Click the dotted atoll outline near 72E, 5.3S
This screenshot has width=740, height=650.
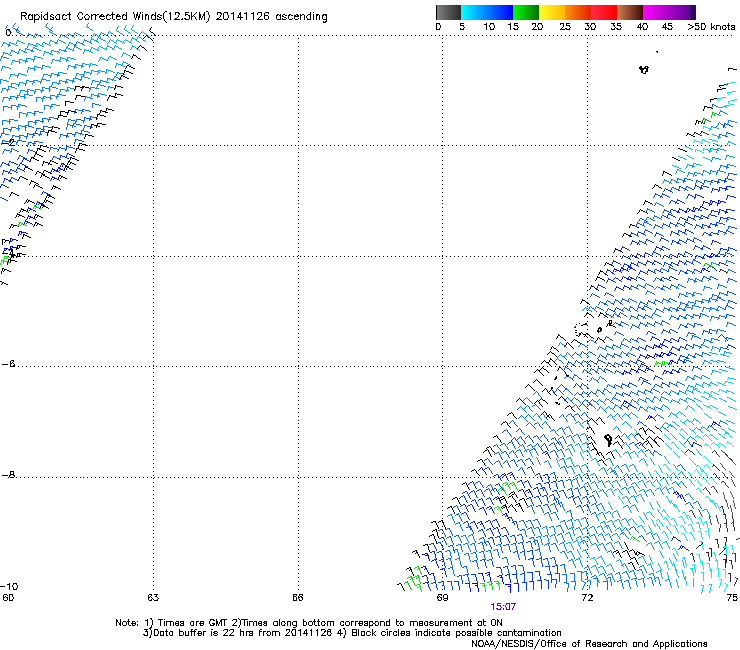click(580, 329)
